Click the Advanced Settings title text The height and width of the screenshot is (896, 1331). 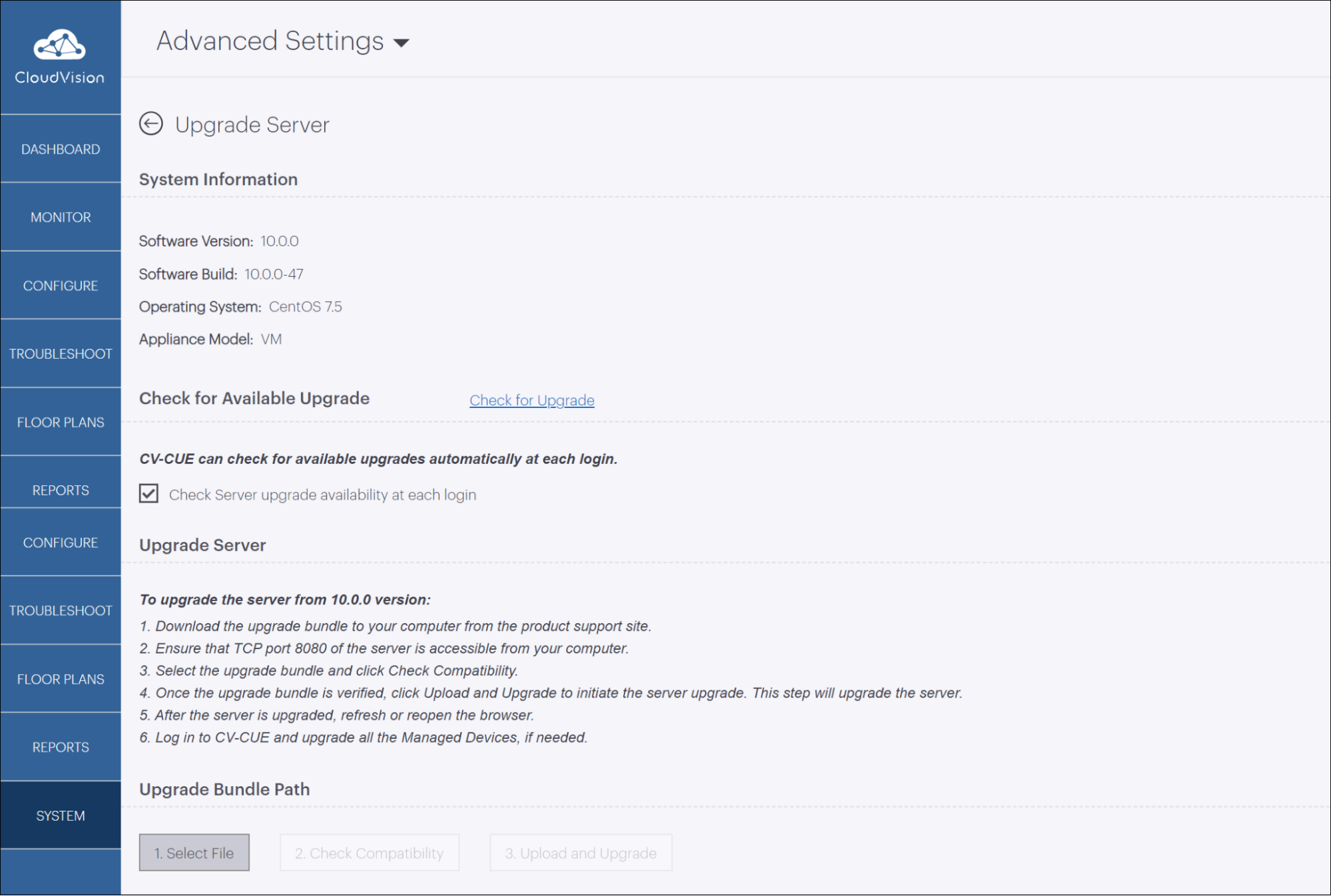[x=270, y=41]
